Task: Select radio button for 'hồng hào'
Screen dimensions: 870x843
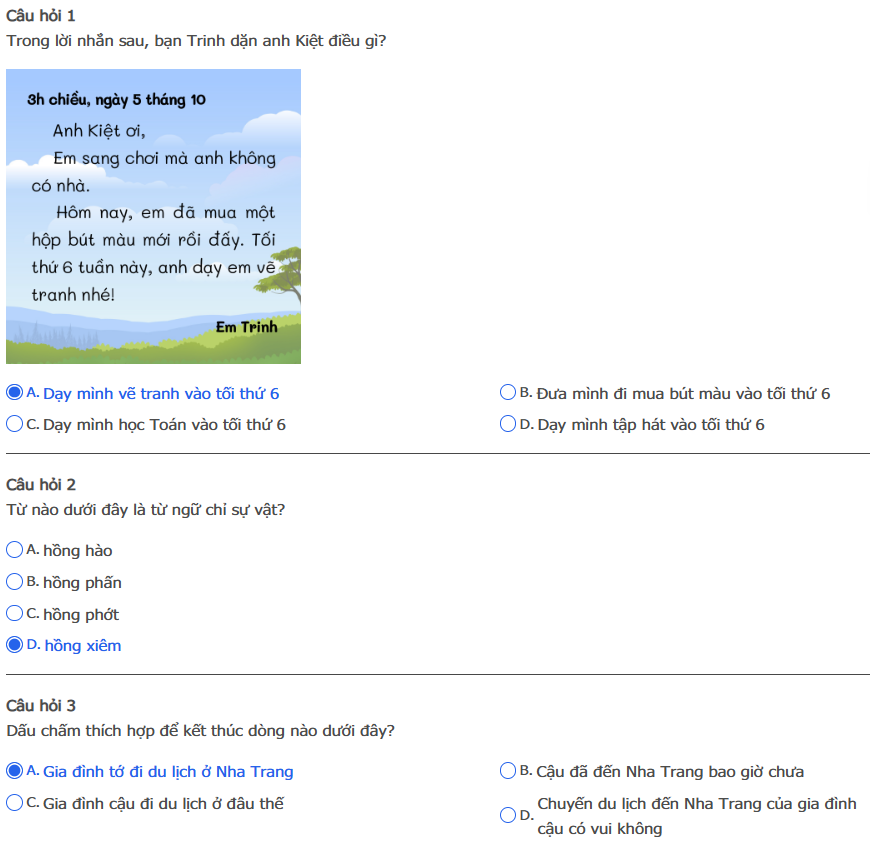Action: 15,550
